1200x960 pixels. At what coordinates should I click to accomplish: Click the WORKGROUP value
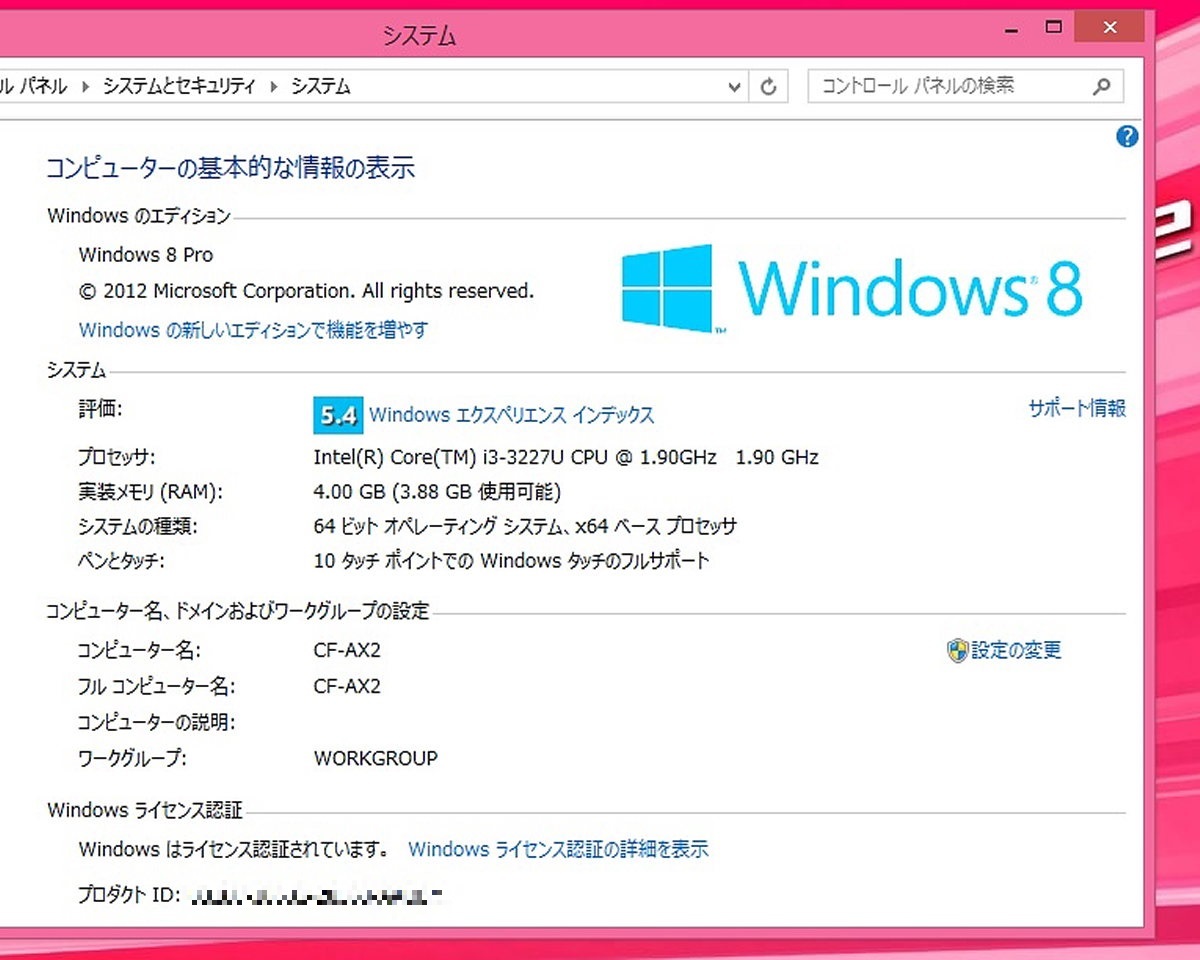[375, 759]
